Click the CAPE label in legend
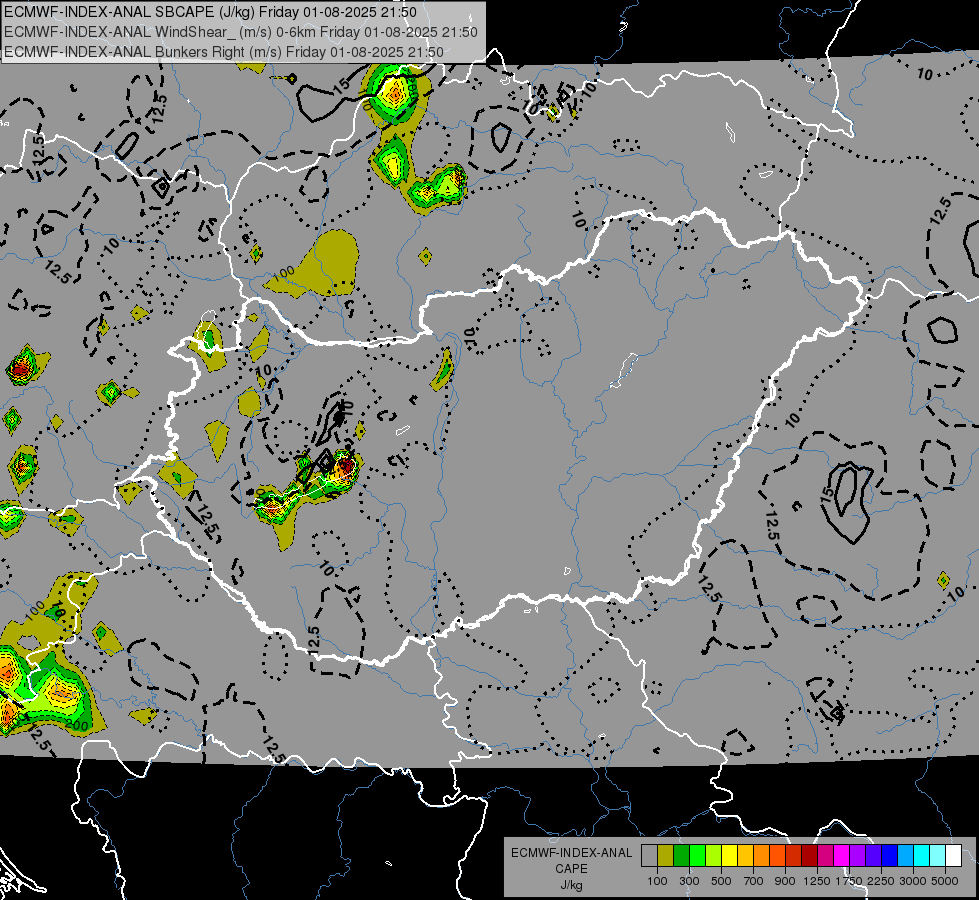Image resolution: width=979 pixels, height=900 pixels. (571, 869)
